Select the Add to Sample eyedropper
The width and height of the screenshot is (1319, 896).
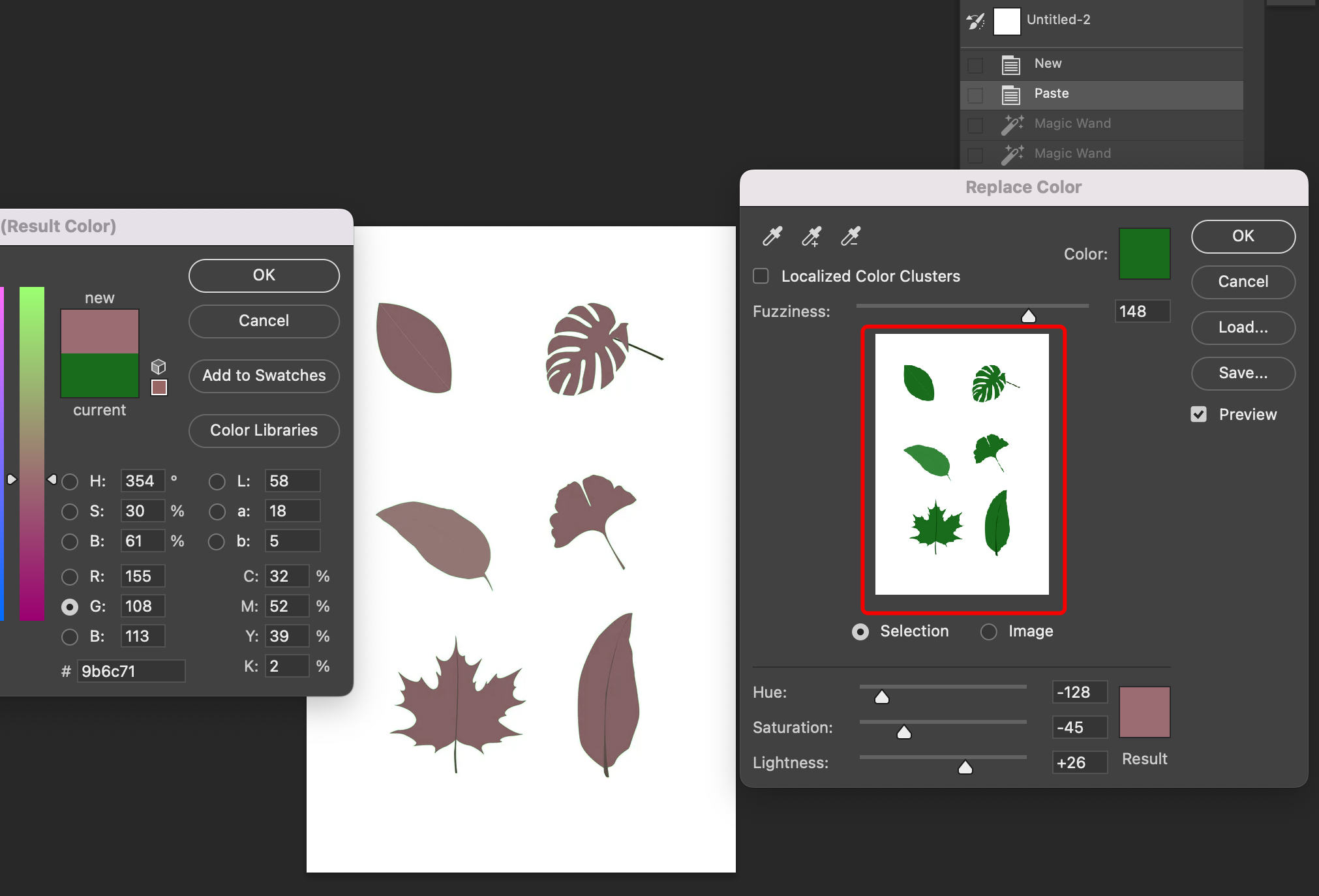811,236
